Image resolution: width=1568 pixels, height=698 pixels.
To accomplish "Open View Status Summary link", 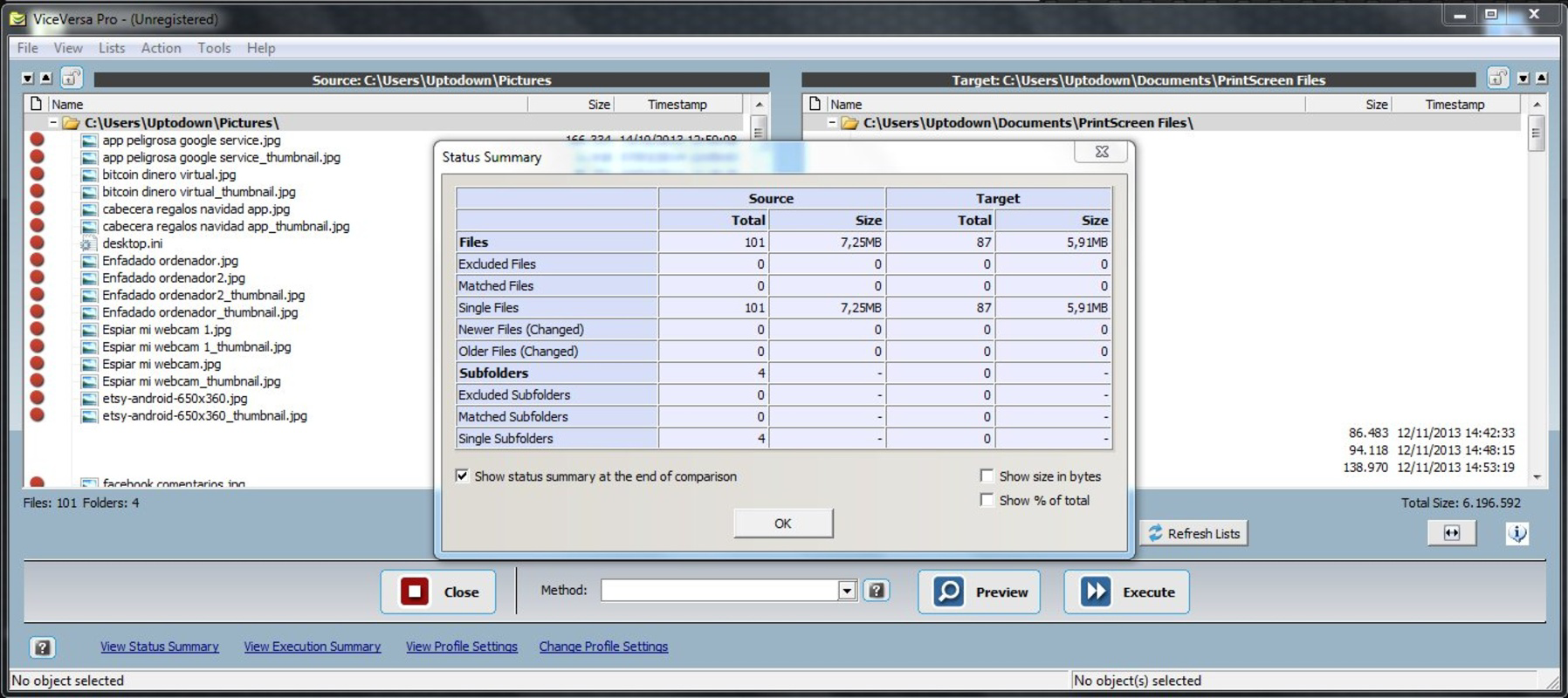I will pos(160,647).
